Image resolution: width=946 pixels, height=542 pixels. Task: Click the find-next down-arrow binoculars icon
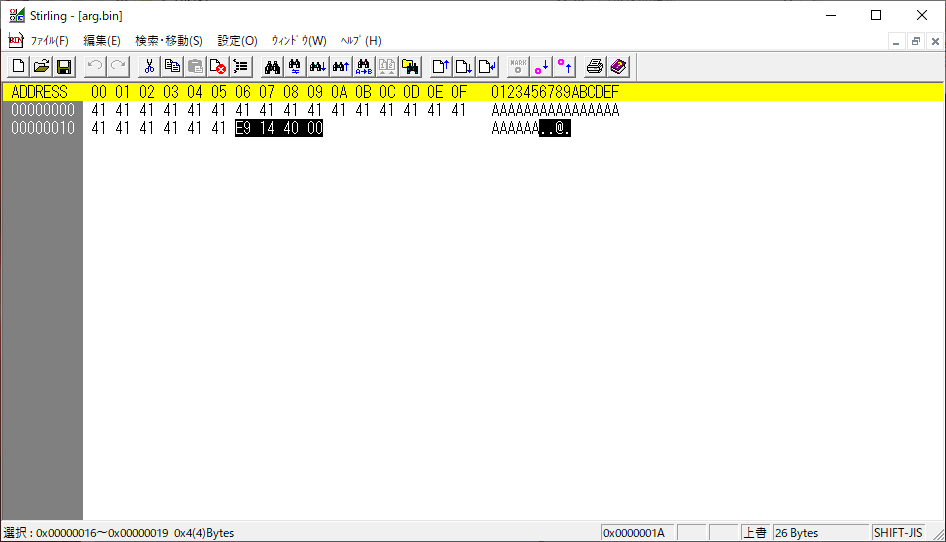coord(318,67)
